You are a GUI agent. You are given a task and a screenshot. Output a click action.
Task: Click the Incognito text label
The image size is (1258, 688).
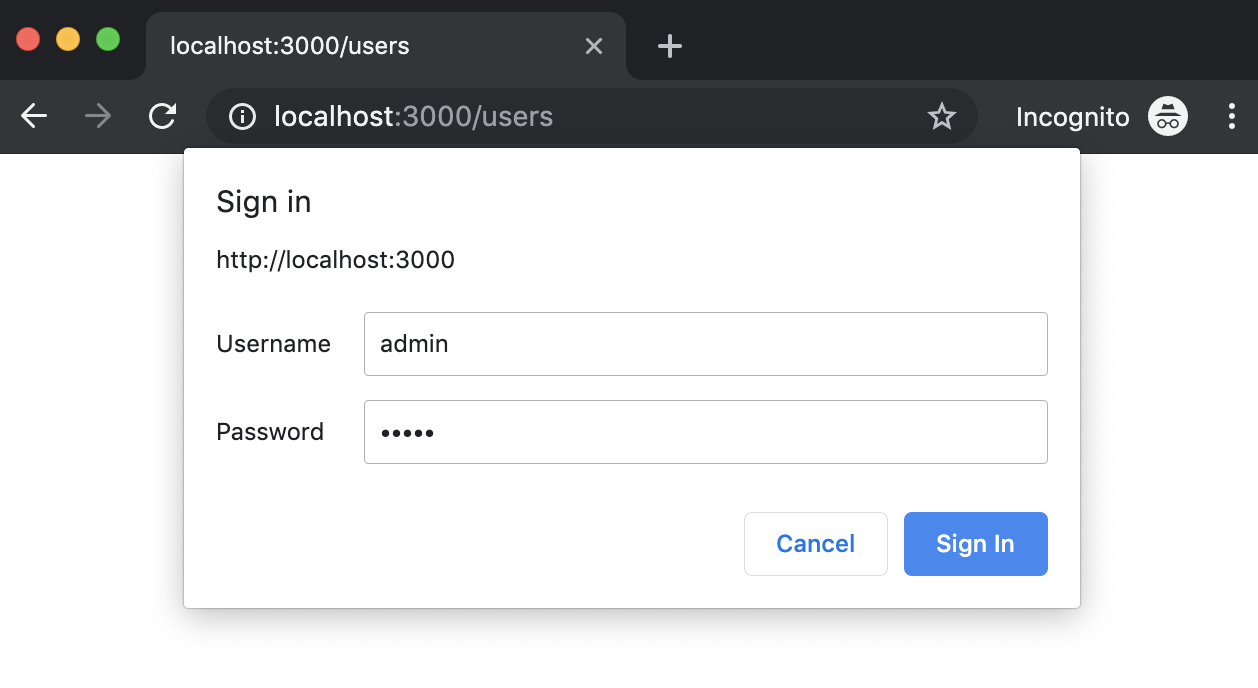(1072, 117)
